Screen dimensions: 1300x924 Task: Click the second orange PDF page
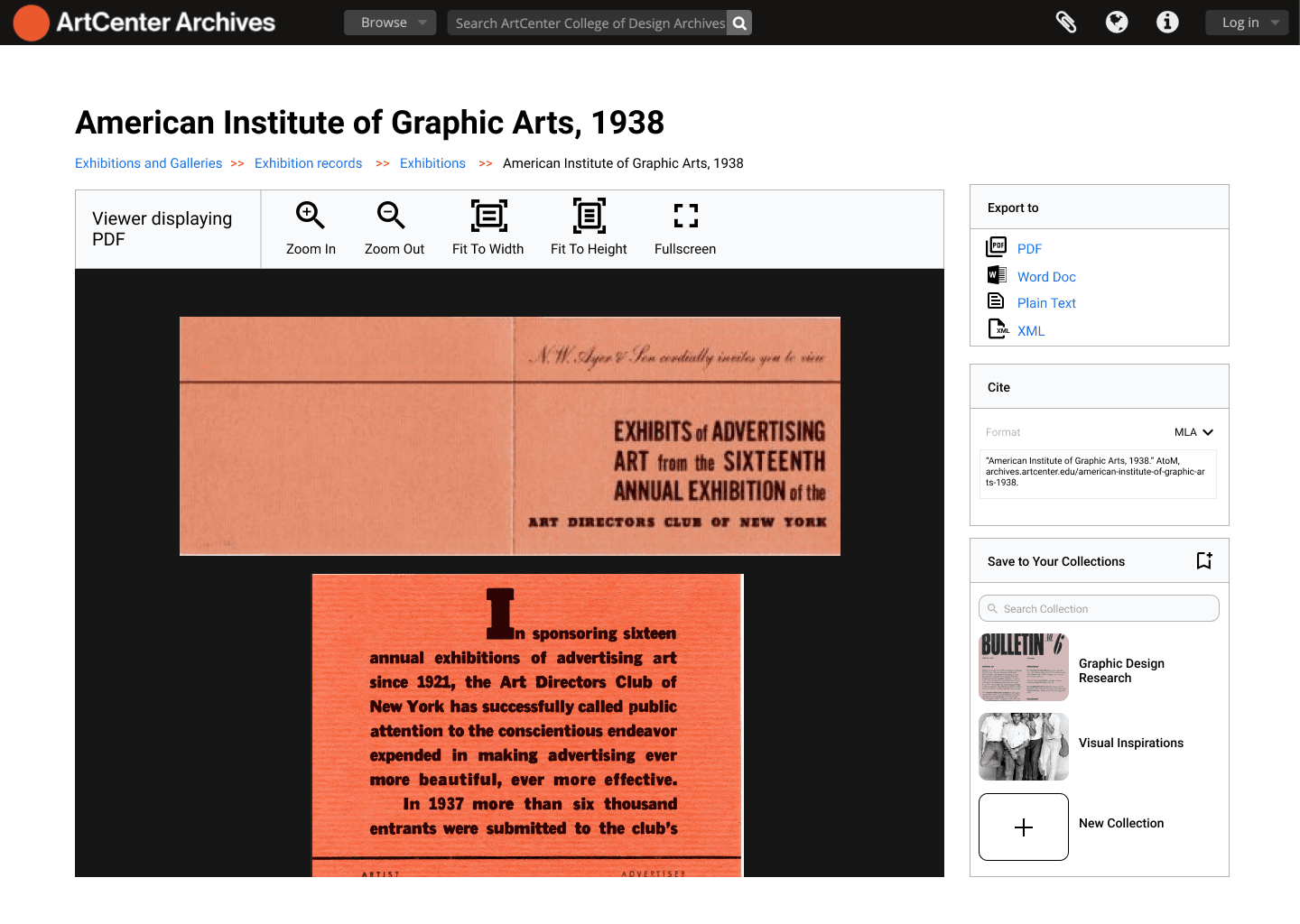click(x=527, y=725)
